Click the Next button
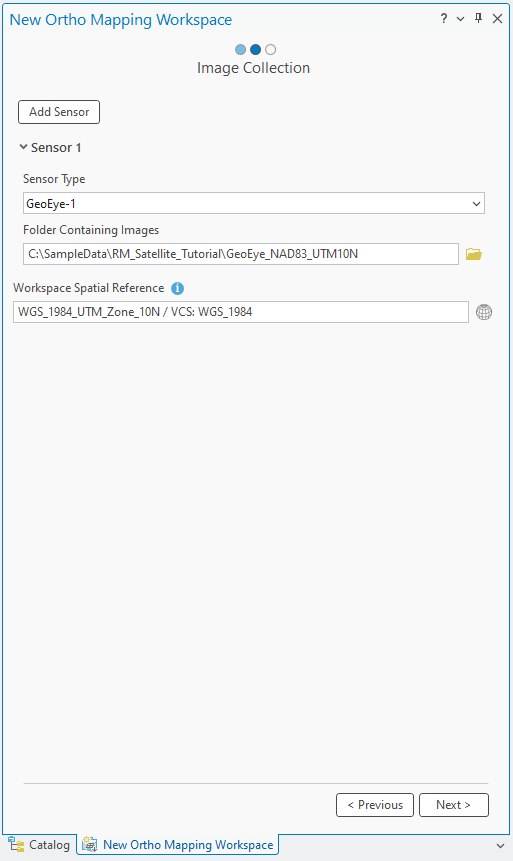Image resolution: width=513 pixels, height=861 pixels. point(454,805)
